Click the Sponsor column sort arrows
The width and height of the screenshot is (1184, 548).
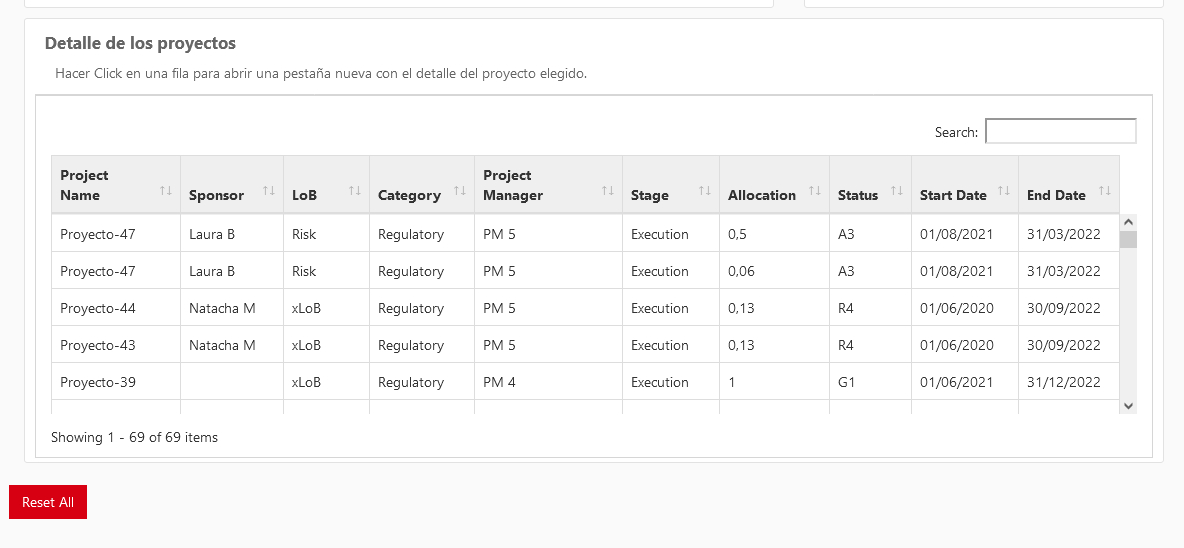(x=269, y=190)
